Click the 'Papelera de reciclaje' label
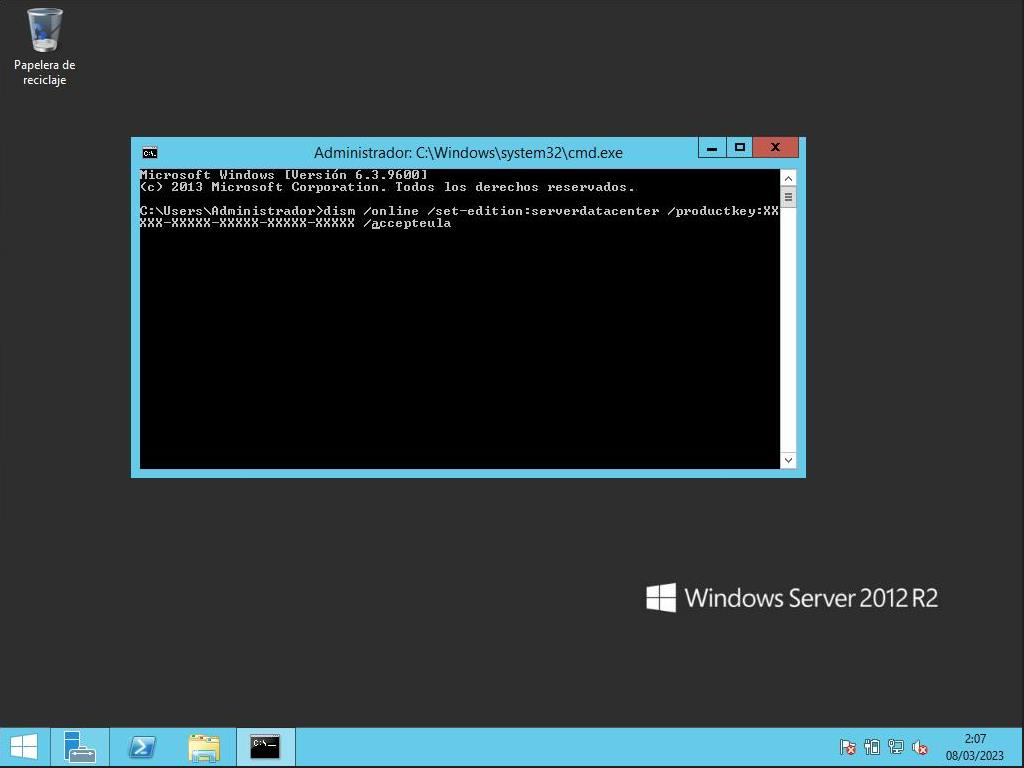 tap(44, 72)
